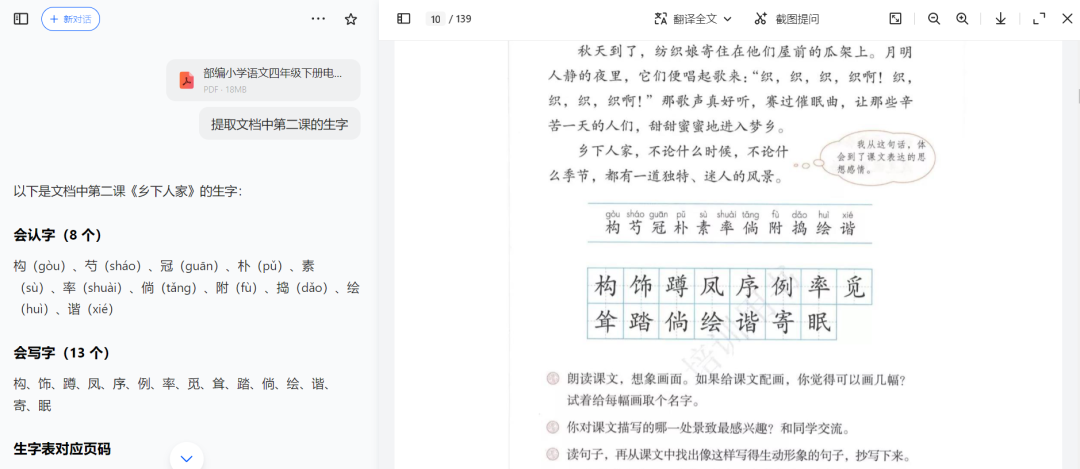Image resolution: width=1080 pixels, height=469 pixels.
Task: Fit the page to window icon
Action: pos(895,19)
